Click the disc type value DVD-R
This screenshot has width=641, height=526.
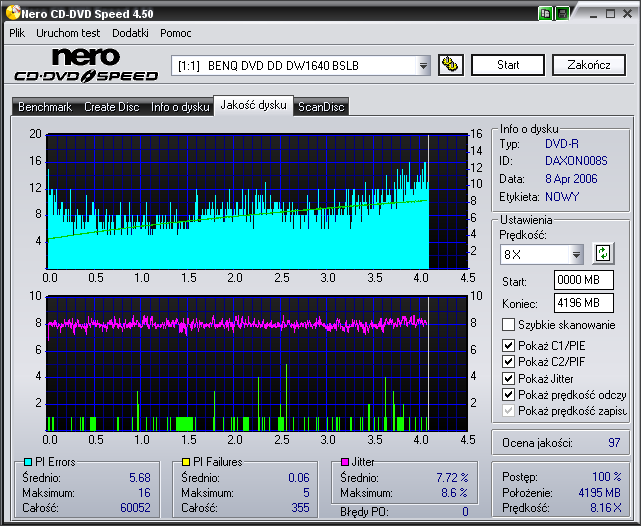coord(562,144)
